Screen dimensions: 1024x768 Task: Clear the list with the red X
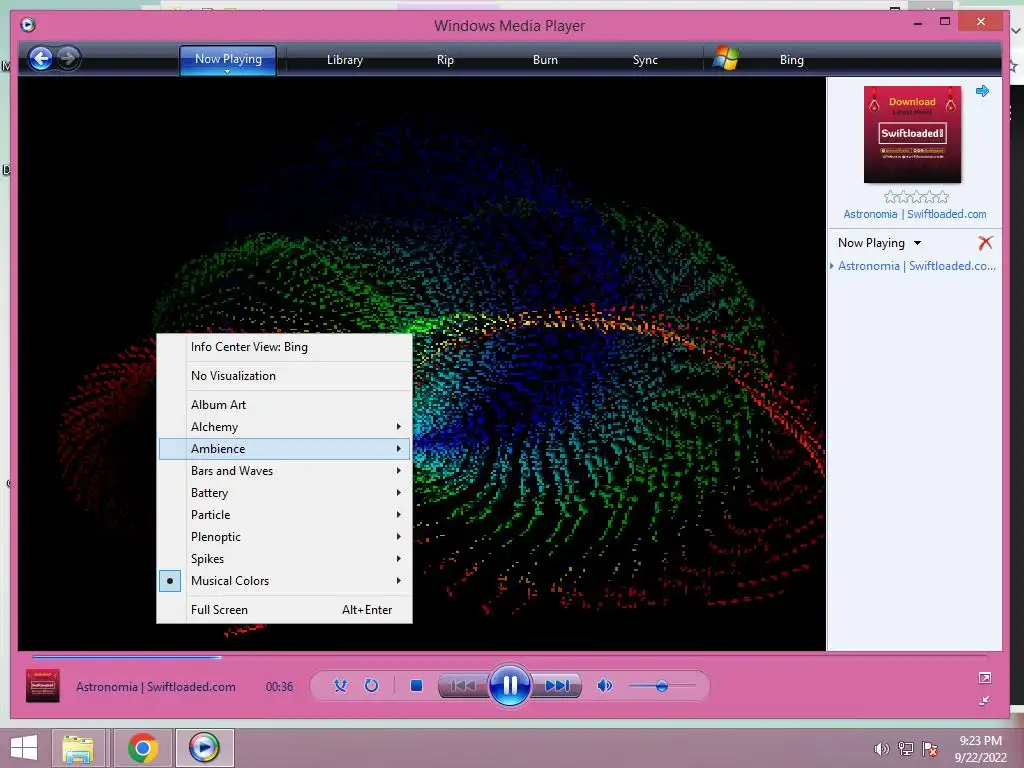click(985, 243)
